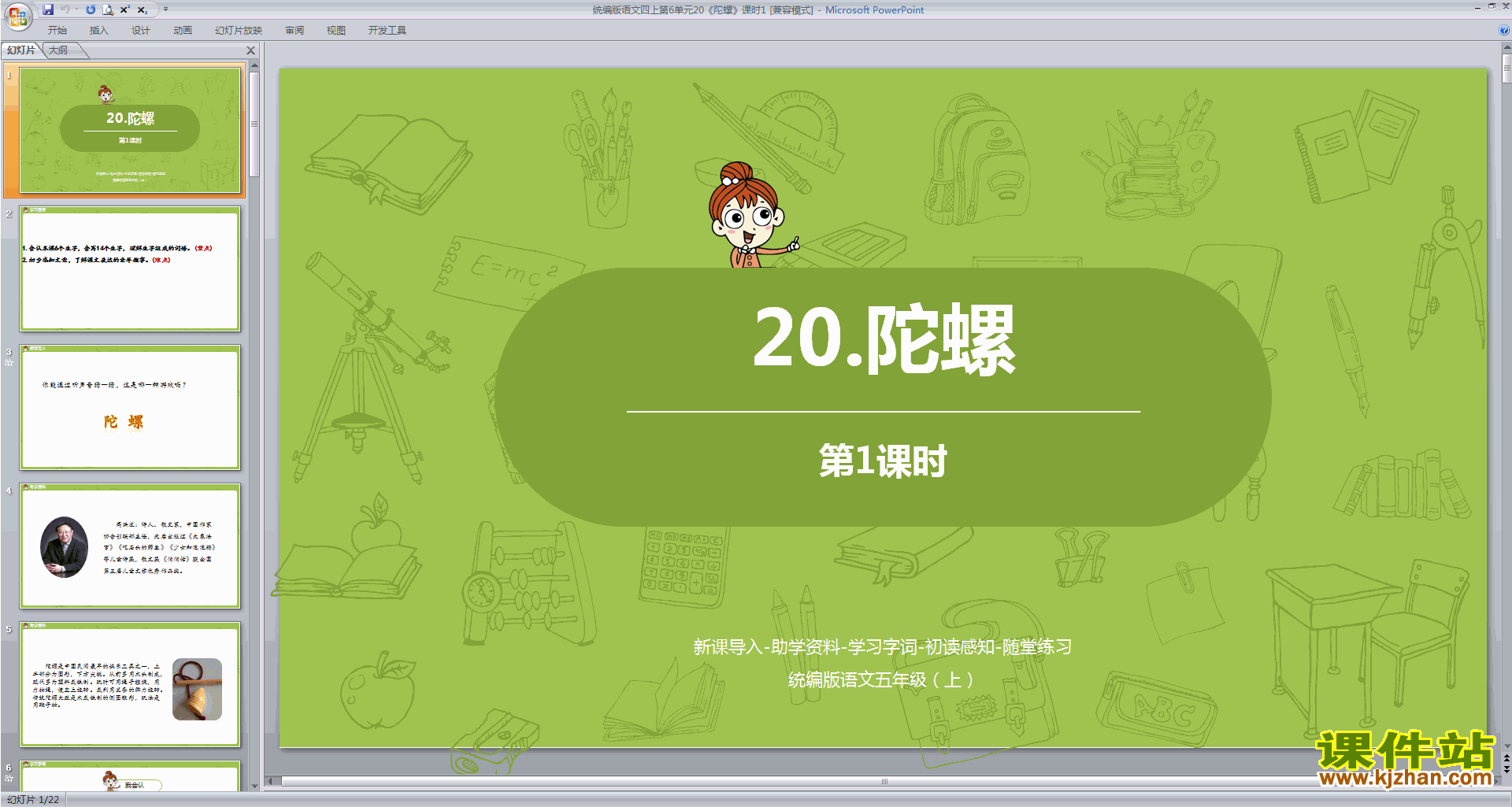
Task: Select slide 6 thumbnail at bottom of pane
Action: [x=130, y=776]
